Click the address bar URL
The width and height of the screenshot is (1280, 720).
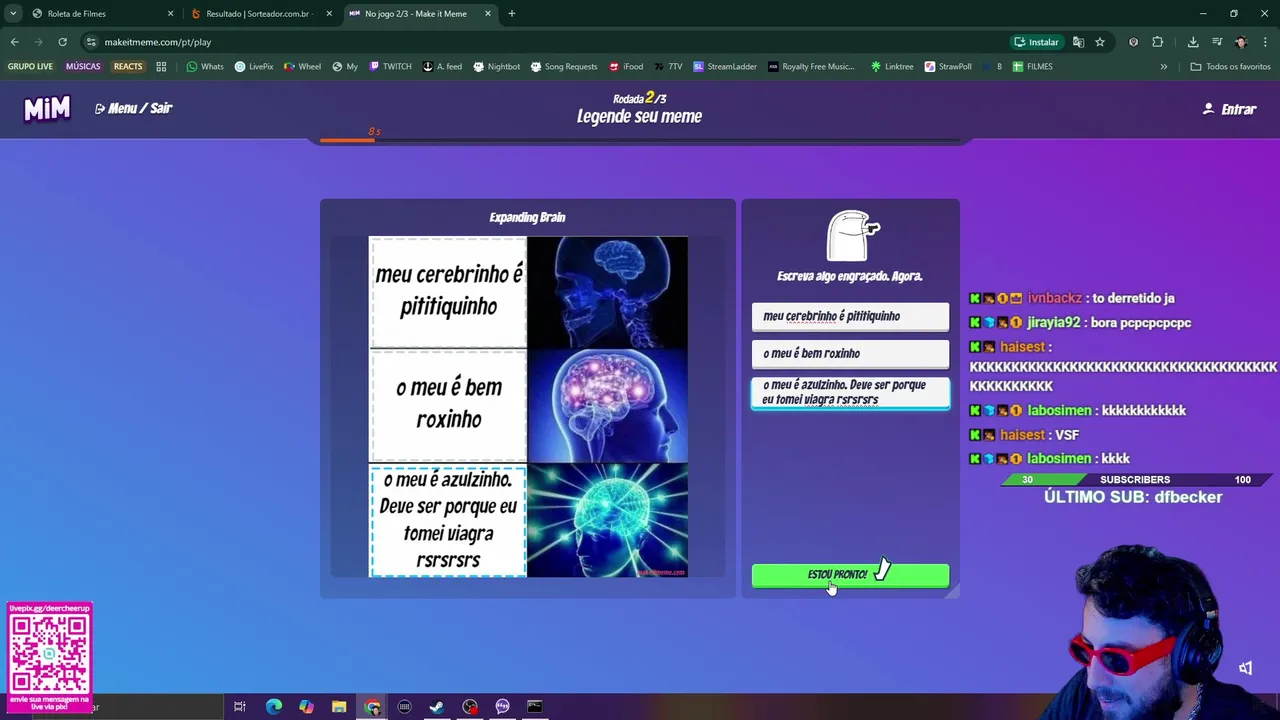tap(157, 42)
